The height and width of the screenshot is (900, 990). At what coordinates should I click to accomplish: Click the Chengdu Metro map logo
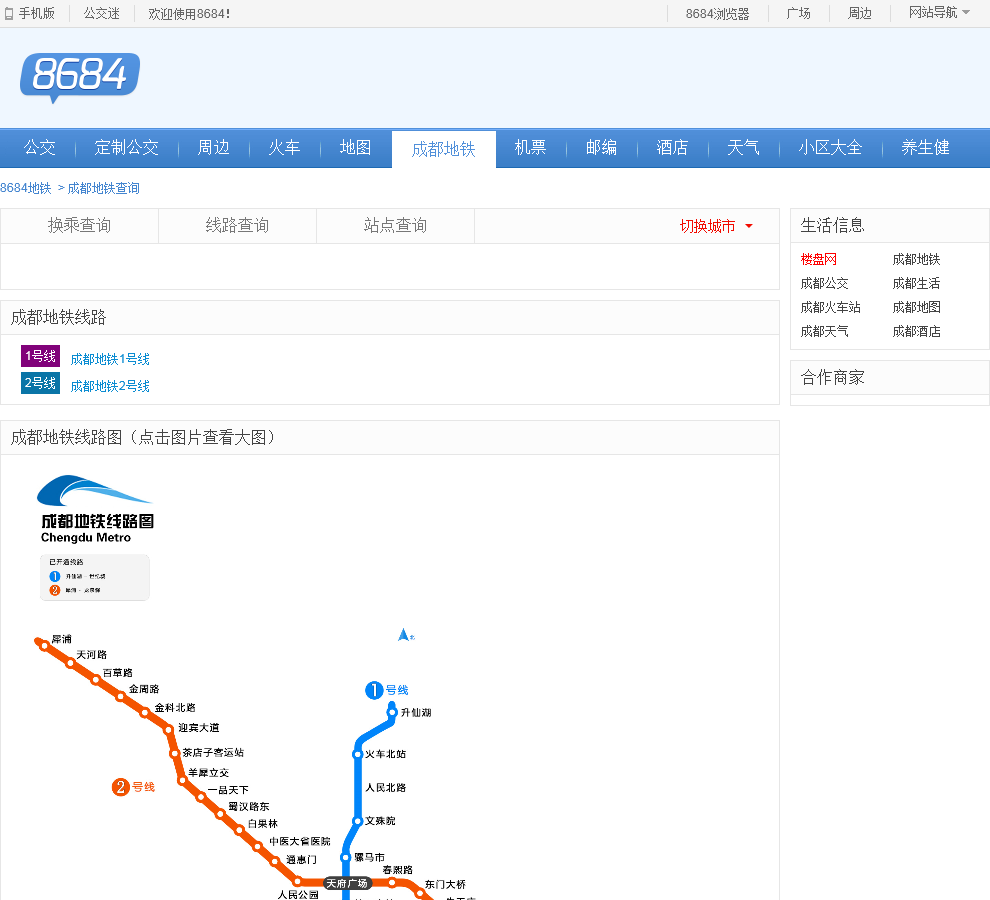[x=97, y=509]
